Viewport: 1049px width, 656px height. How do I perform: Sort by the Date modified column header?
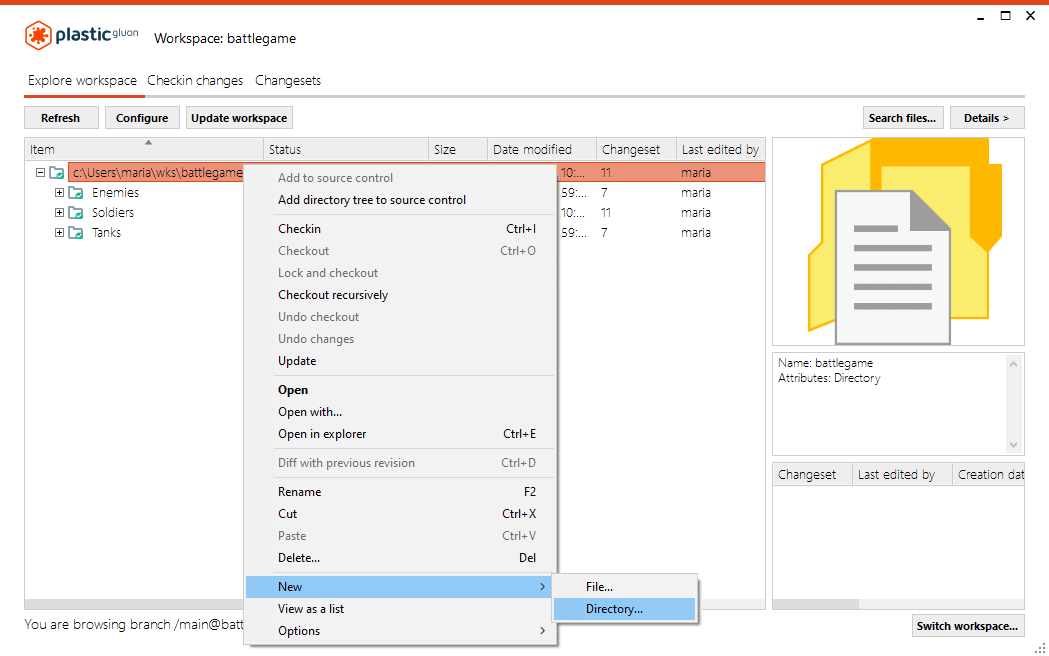click(x=542, y=149)
